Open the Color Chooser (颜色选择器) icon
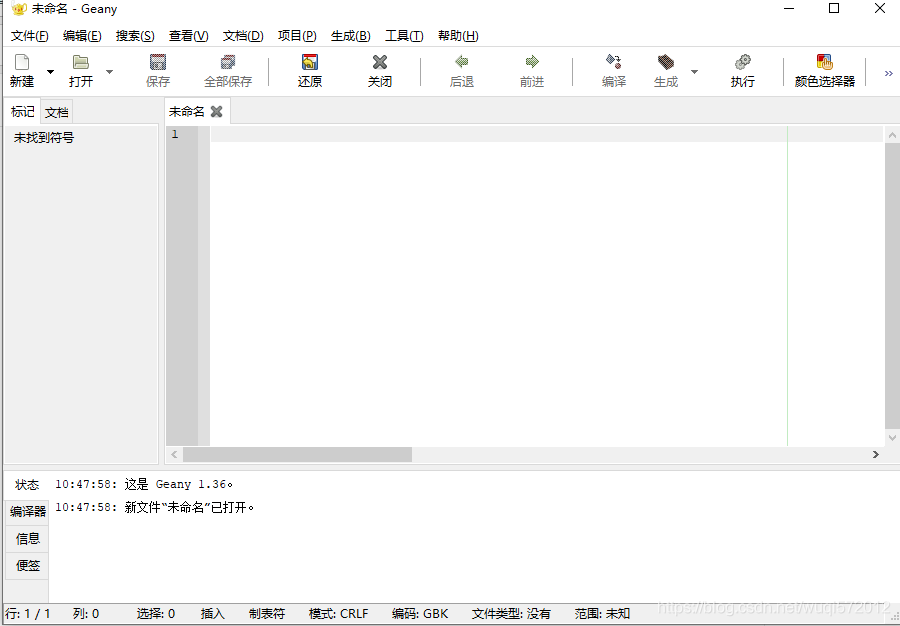Screen dimensions: 900x626 click(x=825, y=62)
